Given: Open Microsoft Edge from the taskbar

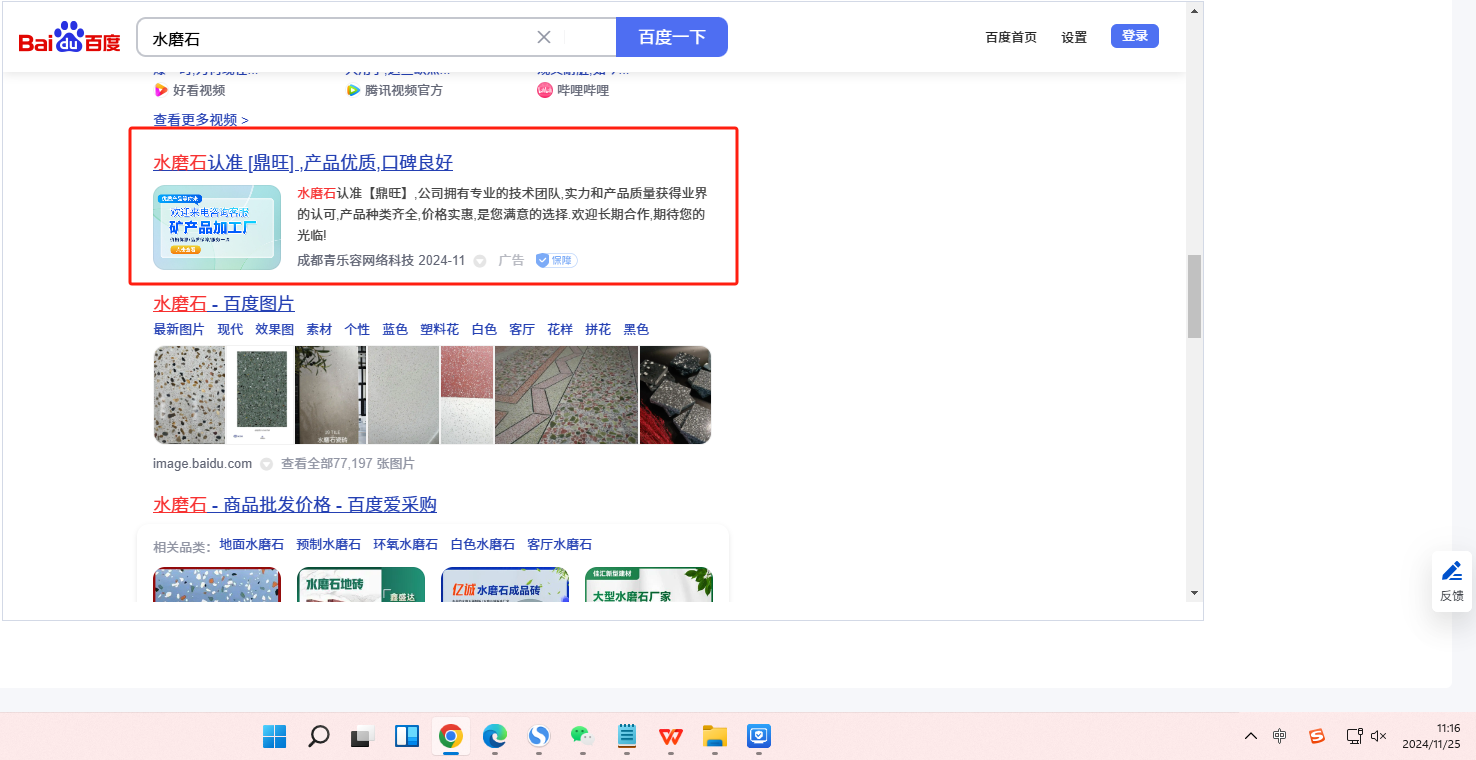Looking at the screenshot, I should 495,737.
